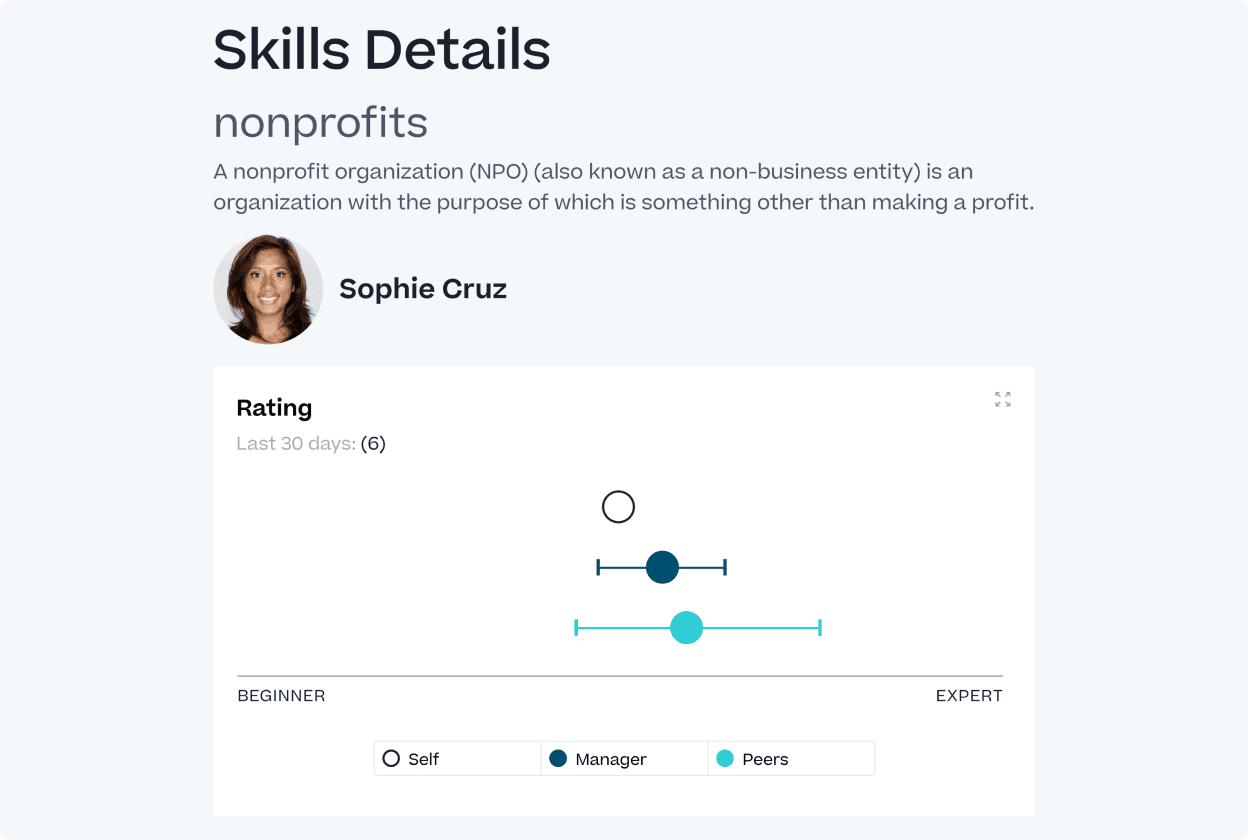Toggle the Manager rating series visibility
Screen dimensions: 1248x840
point(624,758)
